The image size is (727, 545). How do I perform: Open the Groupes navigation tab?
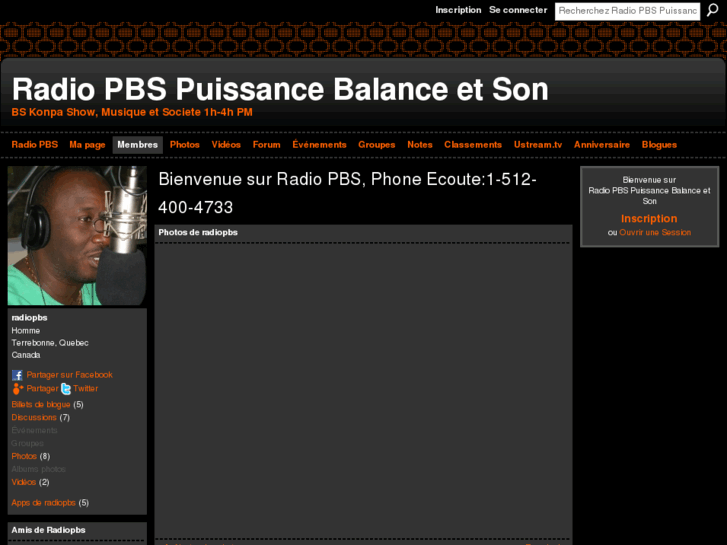(x=376, y=145)
